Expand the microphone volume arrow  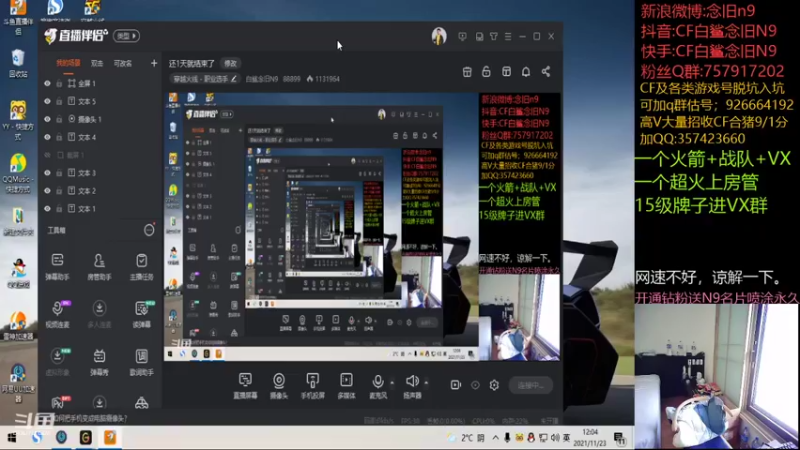tap(392, 382)
